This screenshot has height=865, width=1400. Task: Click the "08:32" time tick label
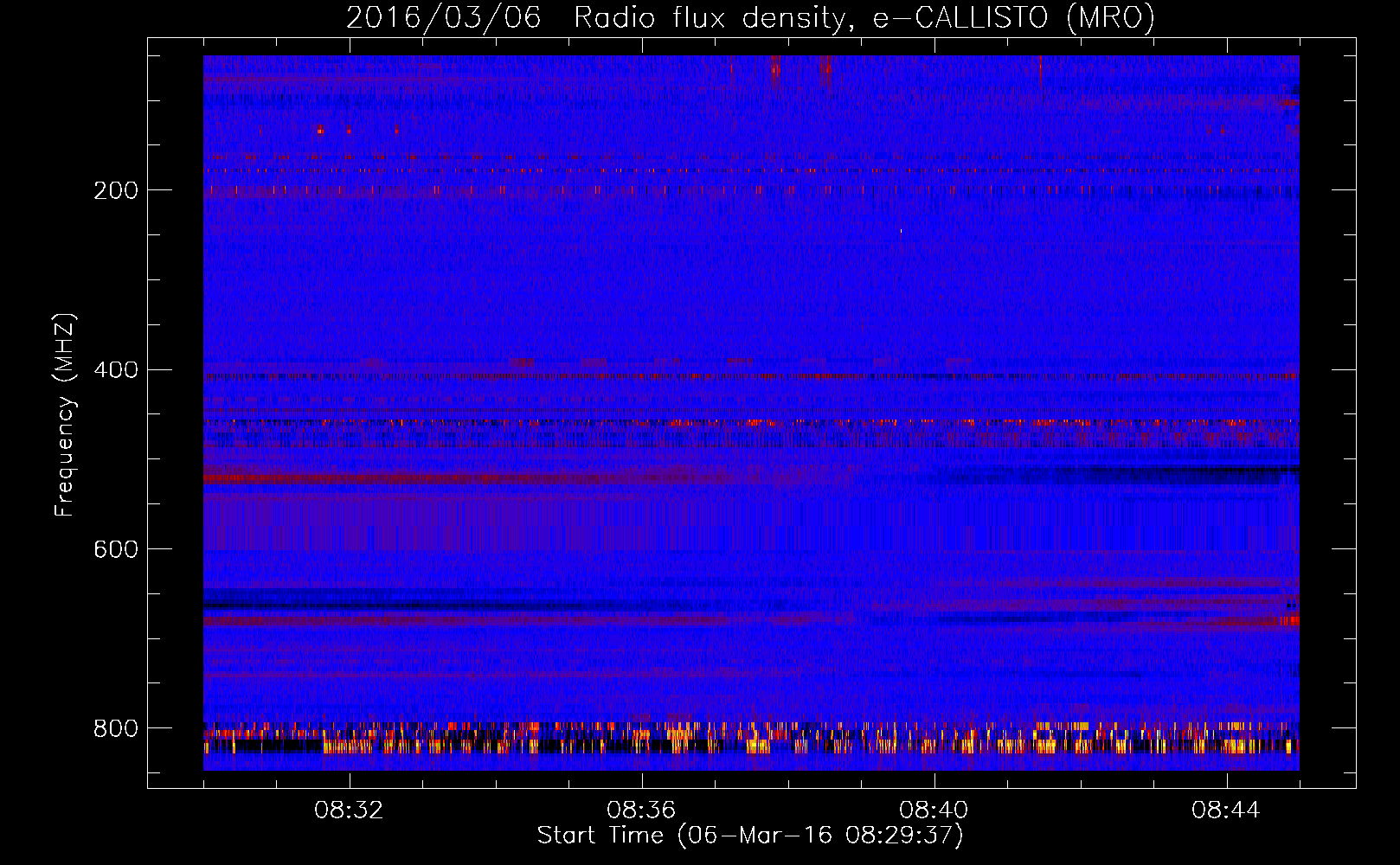coord(350,811)
